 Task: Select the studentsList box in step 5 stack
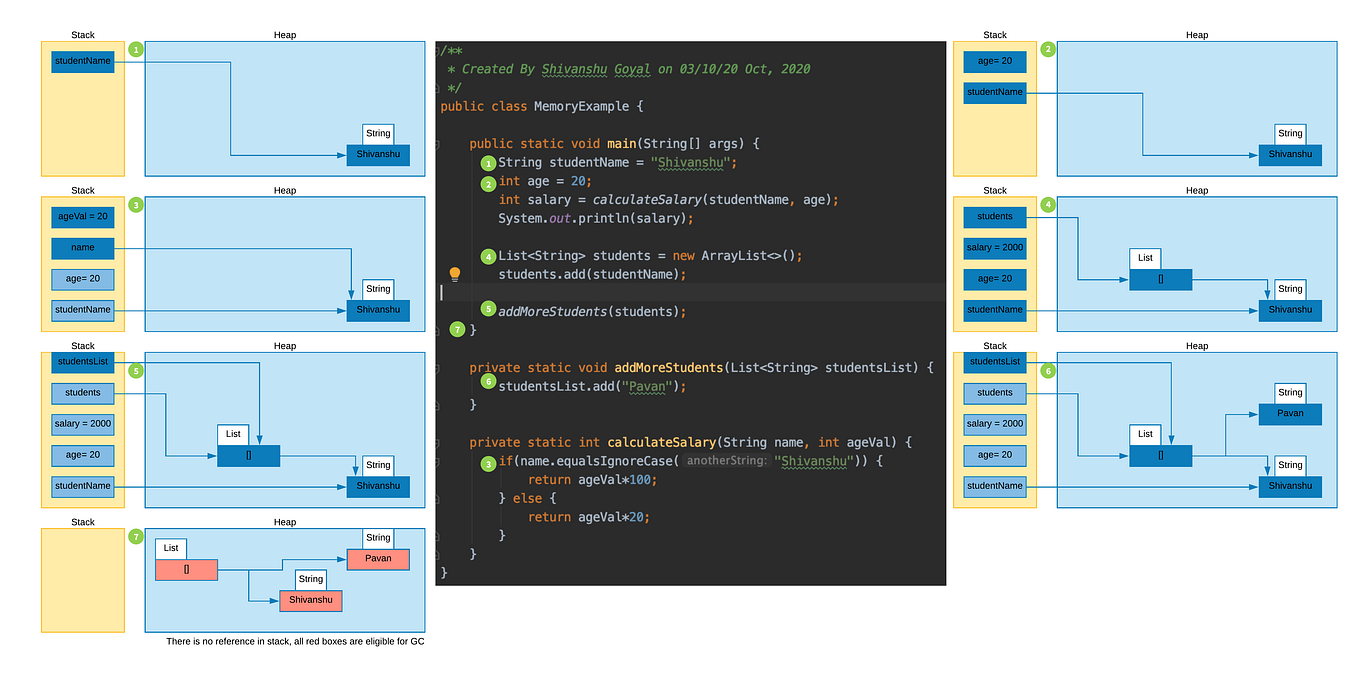[x=82, y=361]
